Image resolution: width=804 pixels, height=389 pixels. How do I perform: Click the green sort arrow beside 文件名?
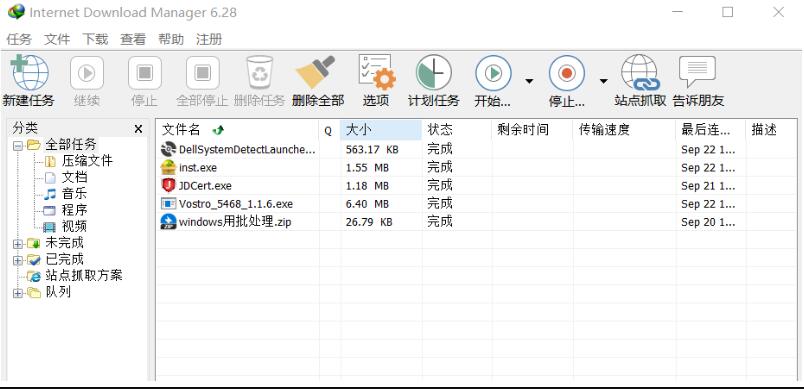[x=218, y=130]
